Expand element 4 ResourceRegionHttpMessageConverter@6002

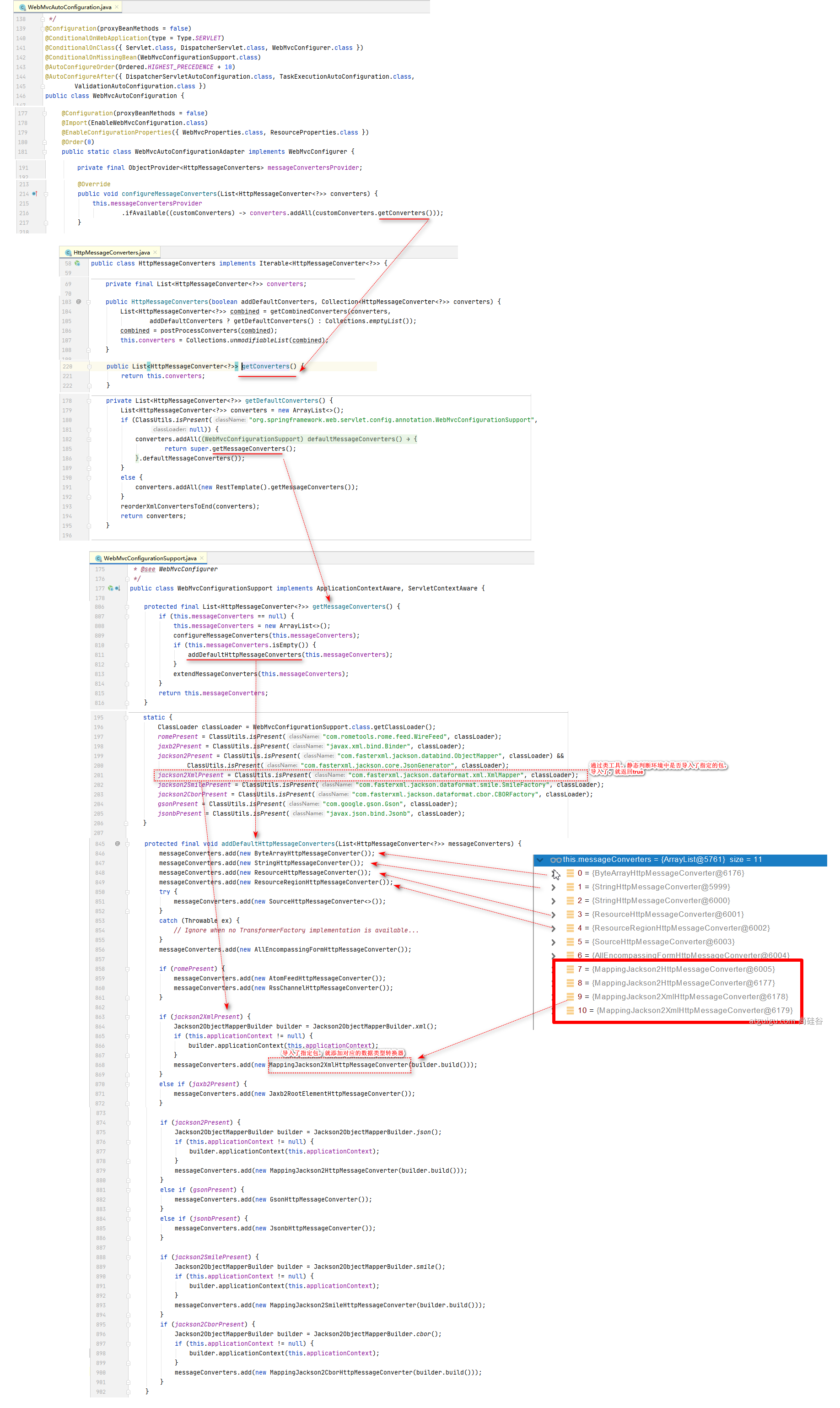(x=554, y=928)
